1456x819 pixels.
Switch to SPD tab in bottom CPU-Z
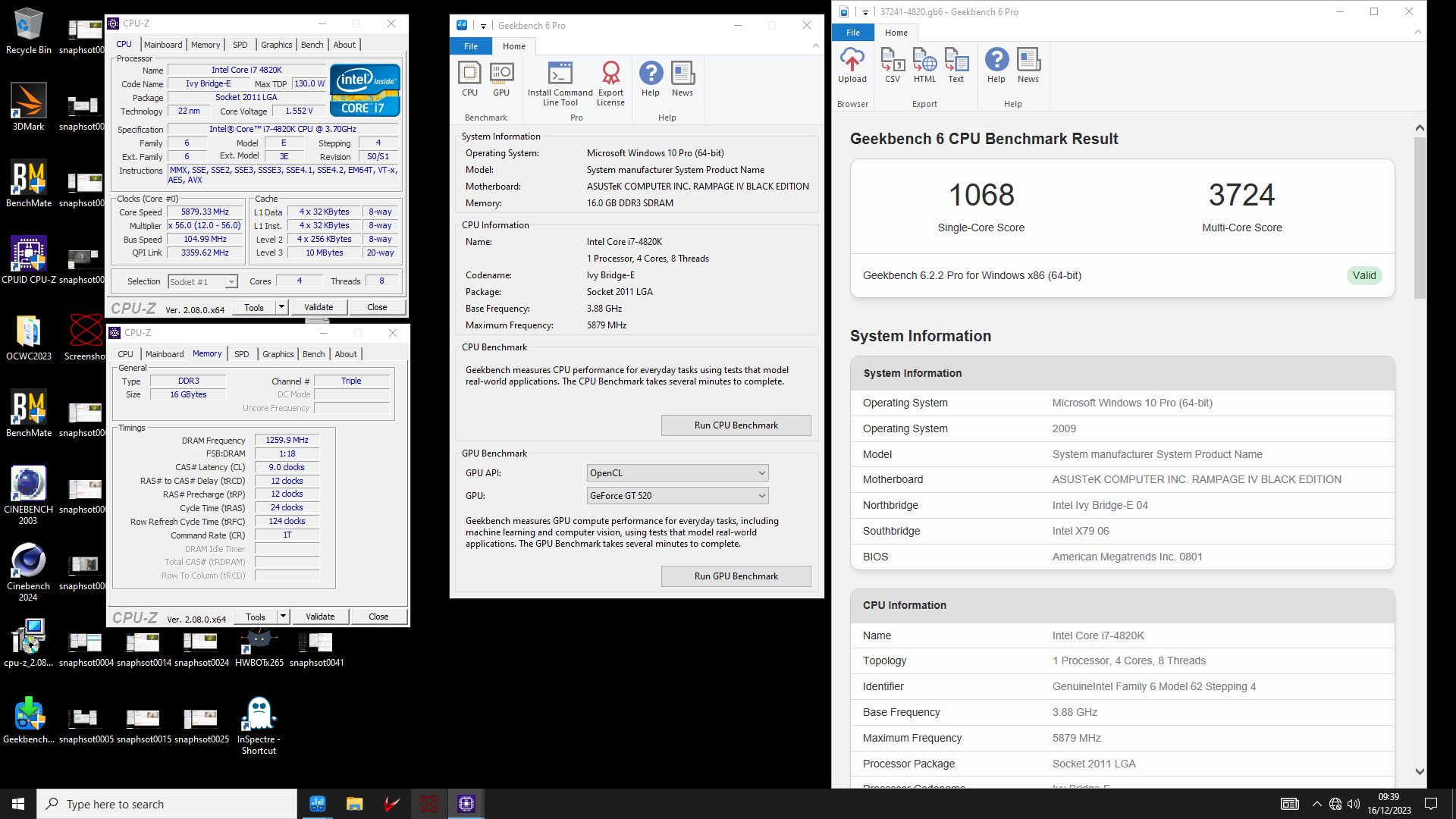tap(242, 354)
